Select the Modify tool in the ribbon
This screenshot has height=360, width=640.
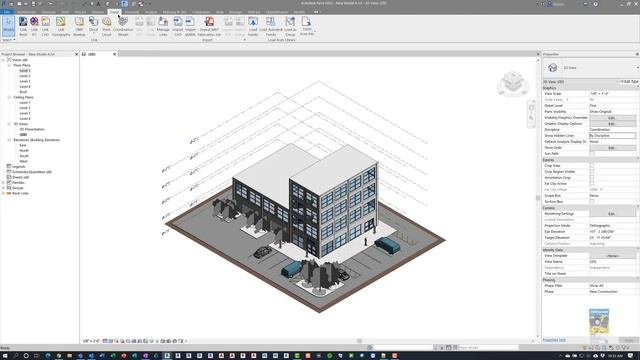pos(8,26)
